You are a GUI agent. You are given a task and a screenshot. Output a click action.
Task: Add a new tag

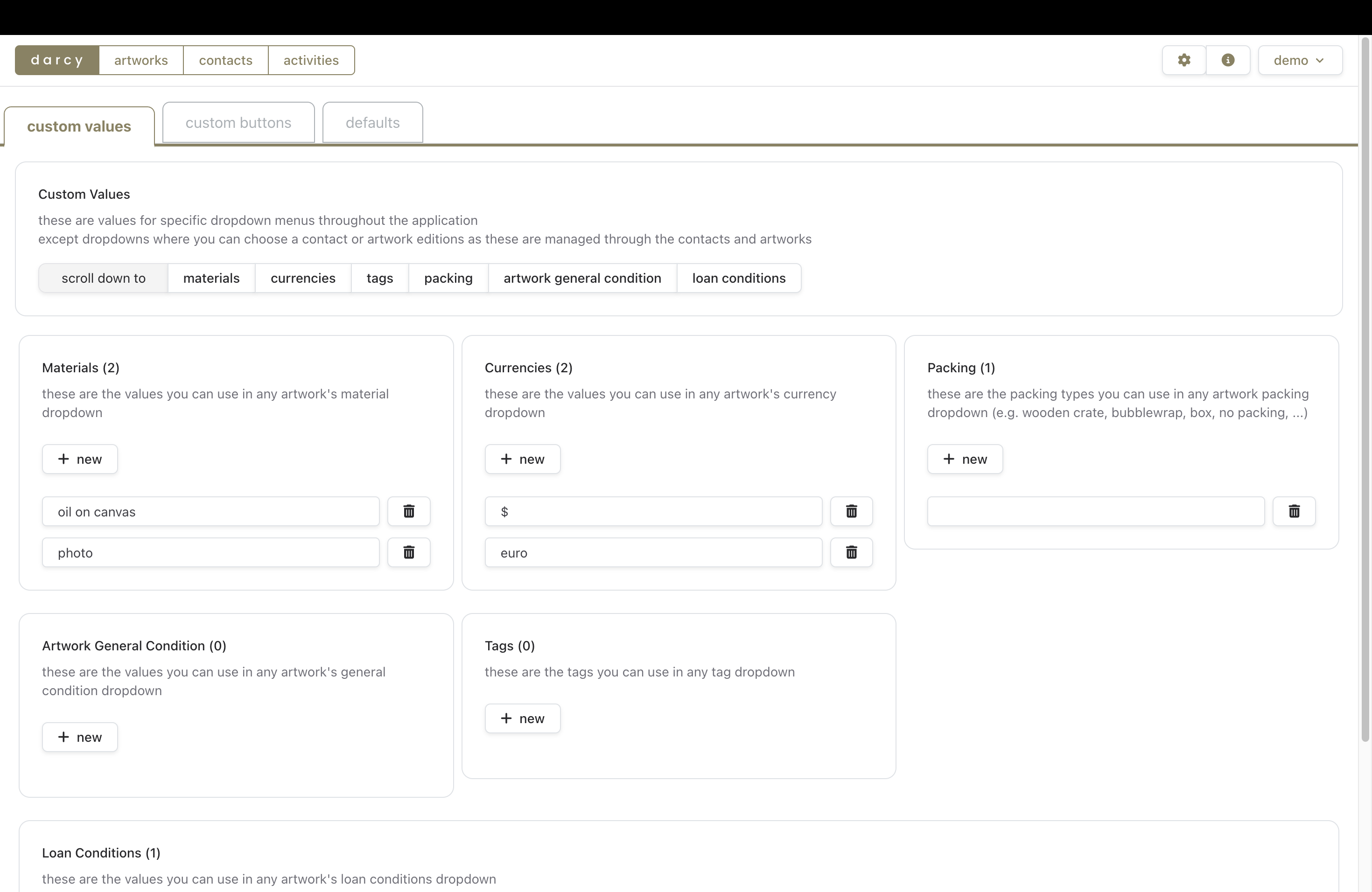pyautogui.click(x=522, y=718)
